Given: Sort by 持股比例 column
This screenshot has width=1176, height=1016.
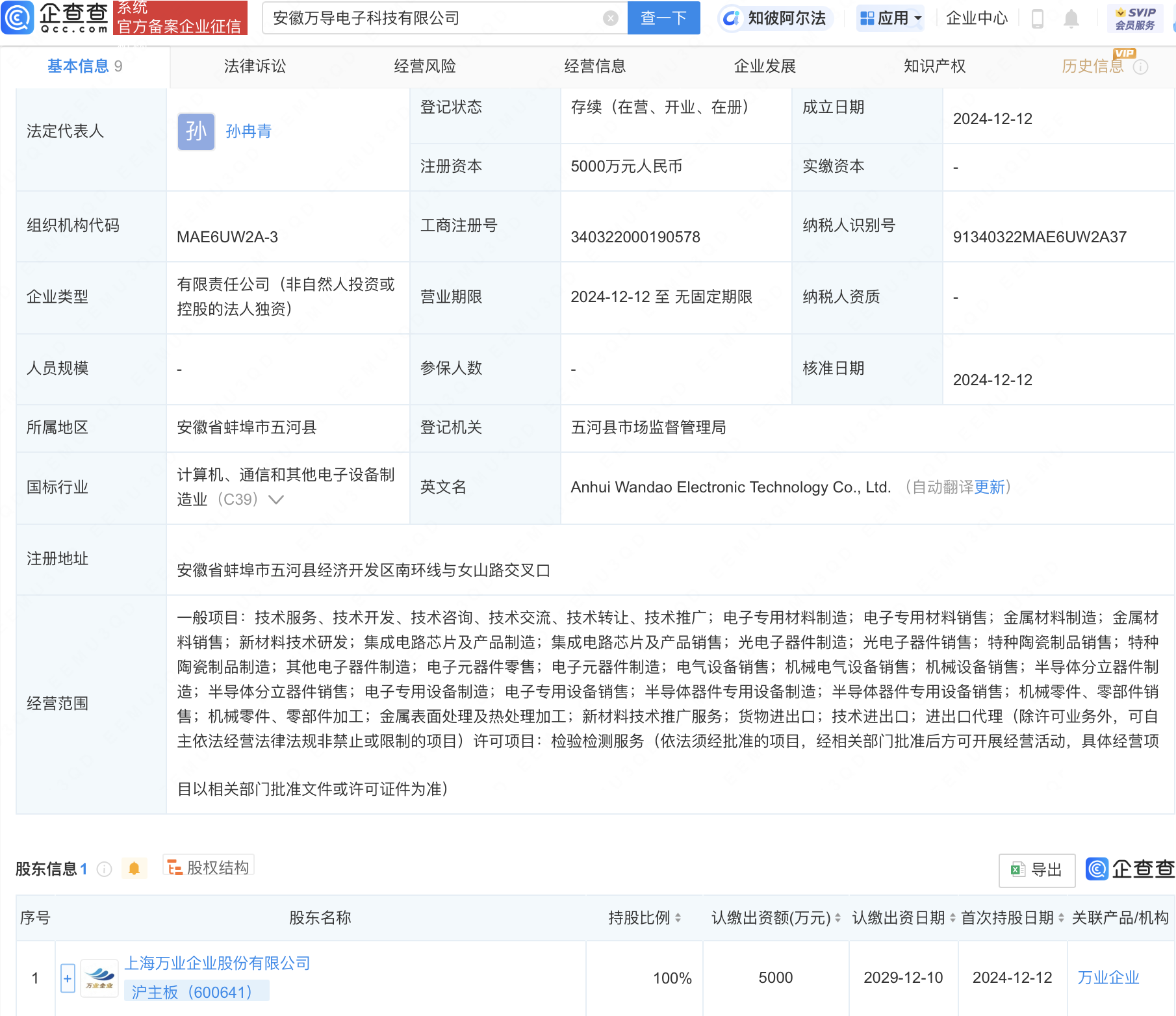Looking at the screenshot, I should coord(678,918).
